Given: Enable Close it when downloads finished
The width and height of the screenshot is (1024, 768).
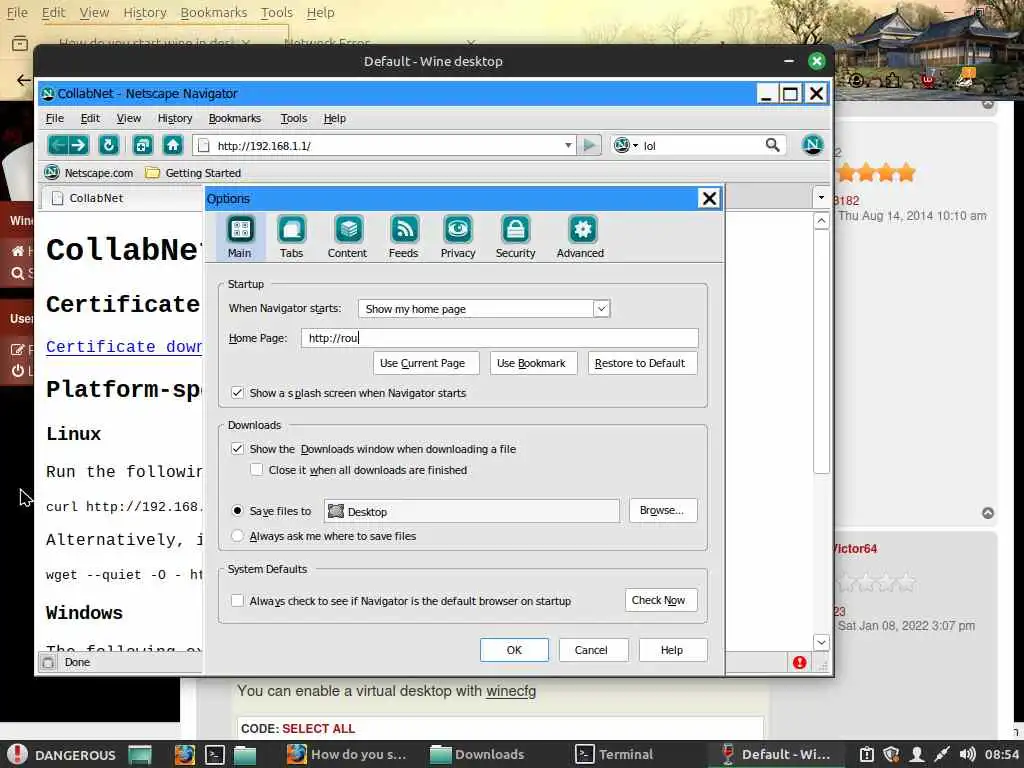Looking at the screenshot, I should coord(257,470).
